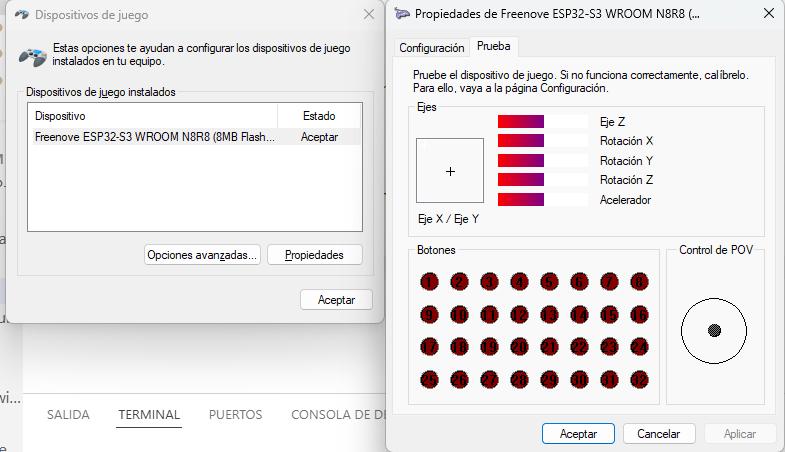Screen dimensions: 785x452
Task: Select the Freenove ESP32-S3 WROOM device row
Action: pos(196,137)
